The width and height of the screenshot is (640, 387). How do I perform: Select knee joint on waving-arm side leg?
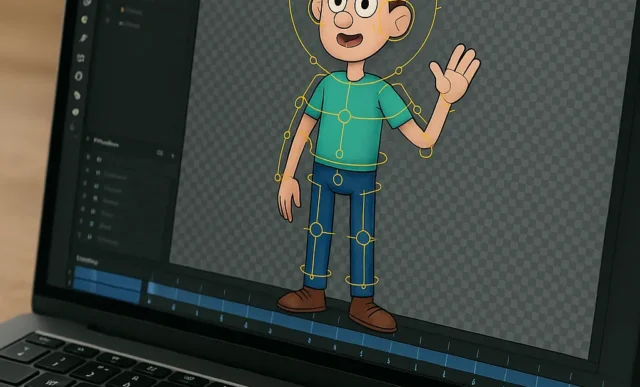[363, 238]
